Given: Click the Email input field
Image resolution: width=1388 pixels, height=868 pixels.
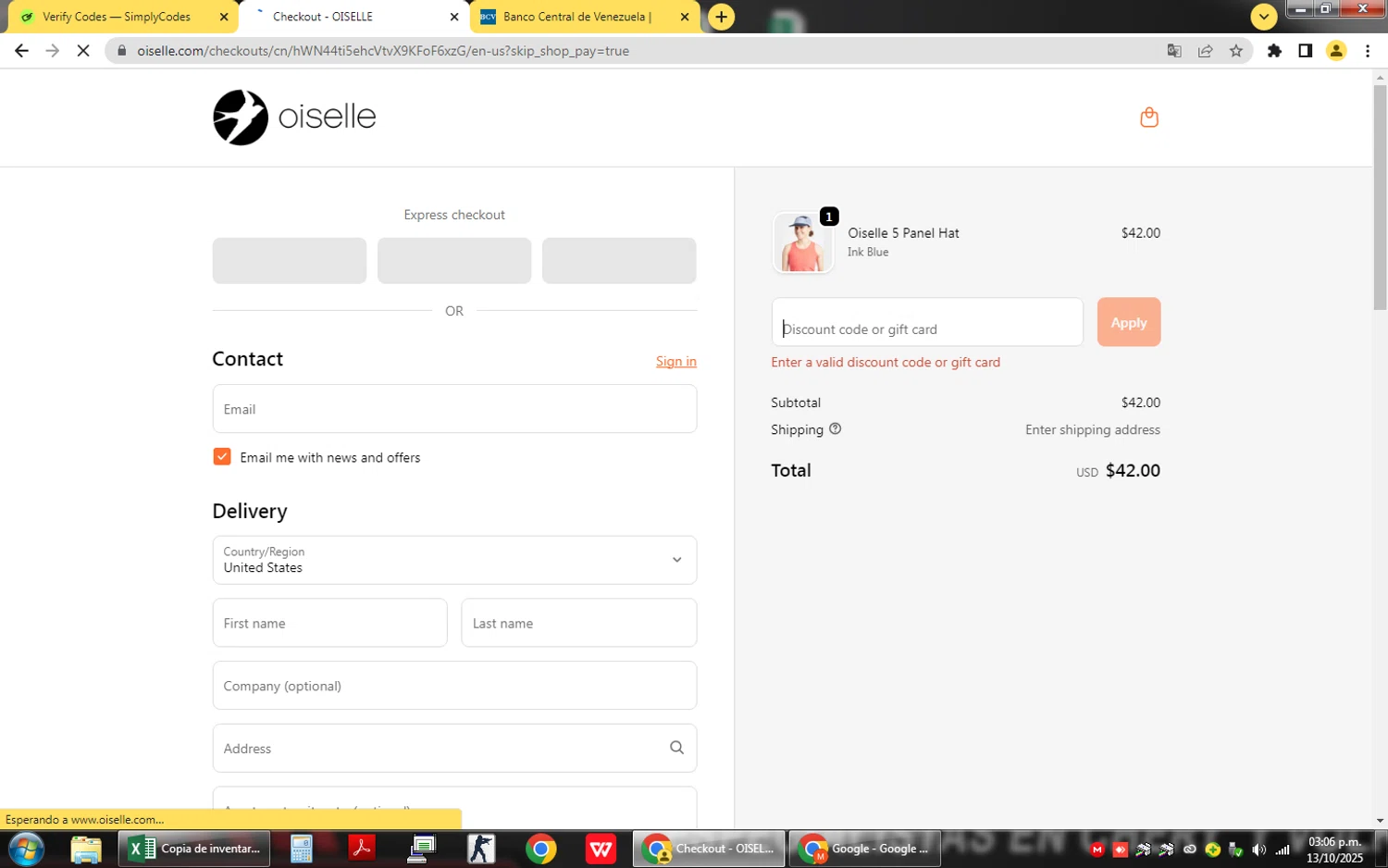Looking at the screenshot, I should pos(454,409).
